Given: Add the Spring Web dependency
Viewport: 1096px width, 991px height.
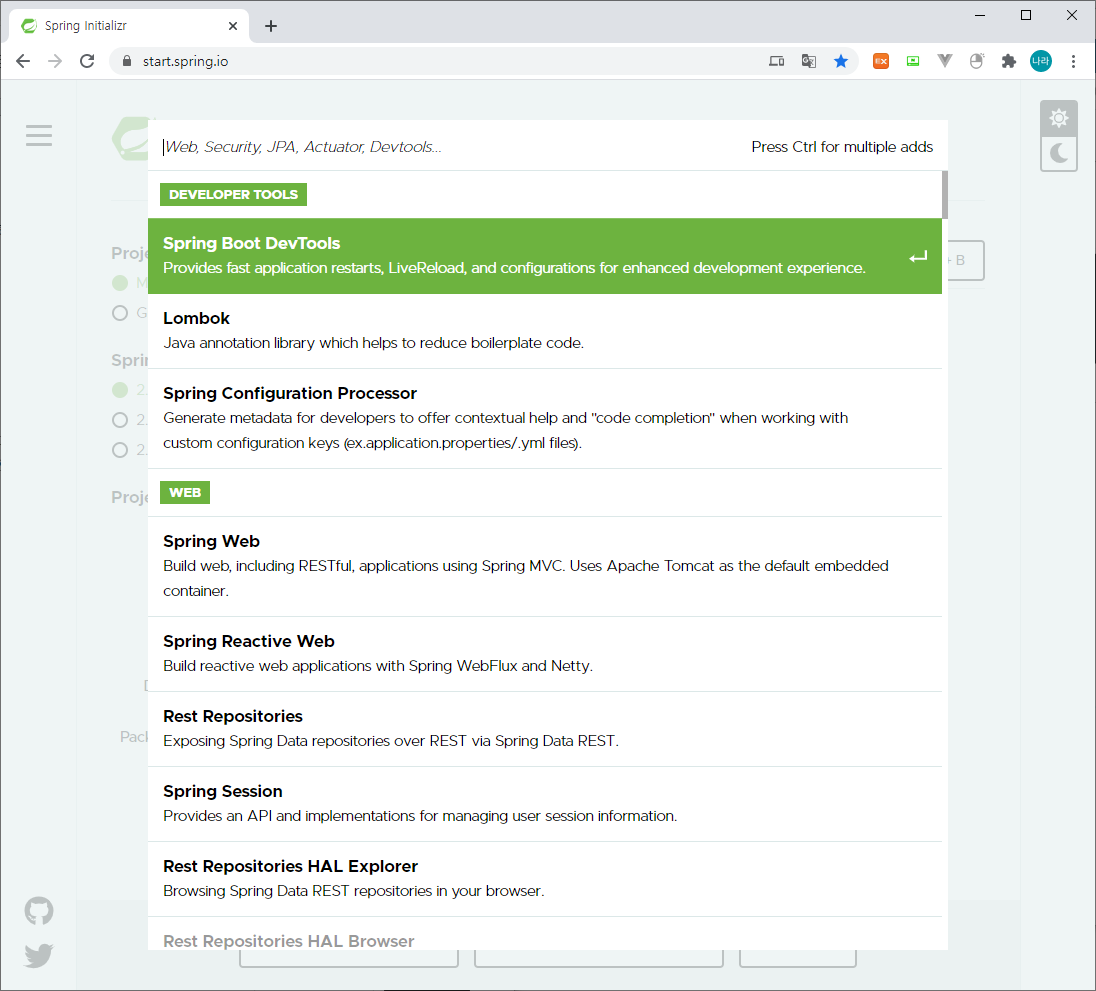Looking at the screenshot, I should [x=545, y=566].
